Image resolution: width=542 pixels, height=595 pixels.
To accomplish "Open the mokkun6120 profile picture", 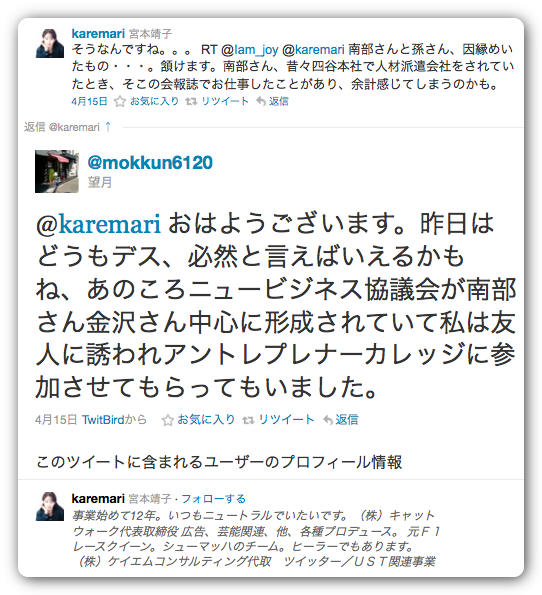I will point(57,171).
